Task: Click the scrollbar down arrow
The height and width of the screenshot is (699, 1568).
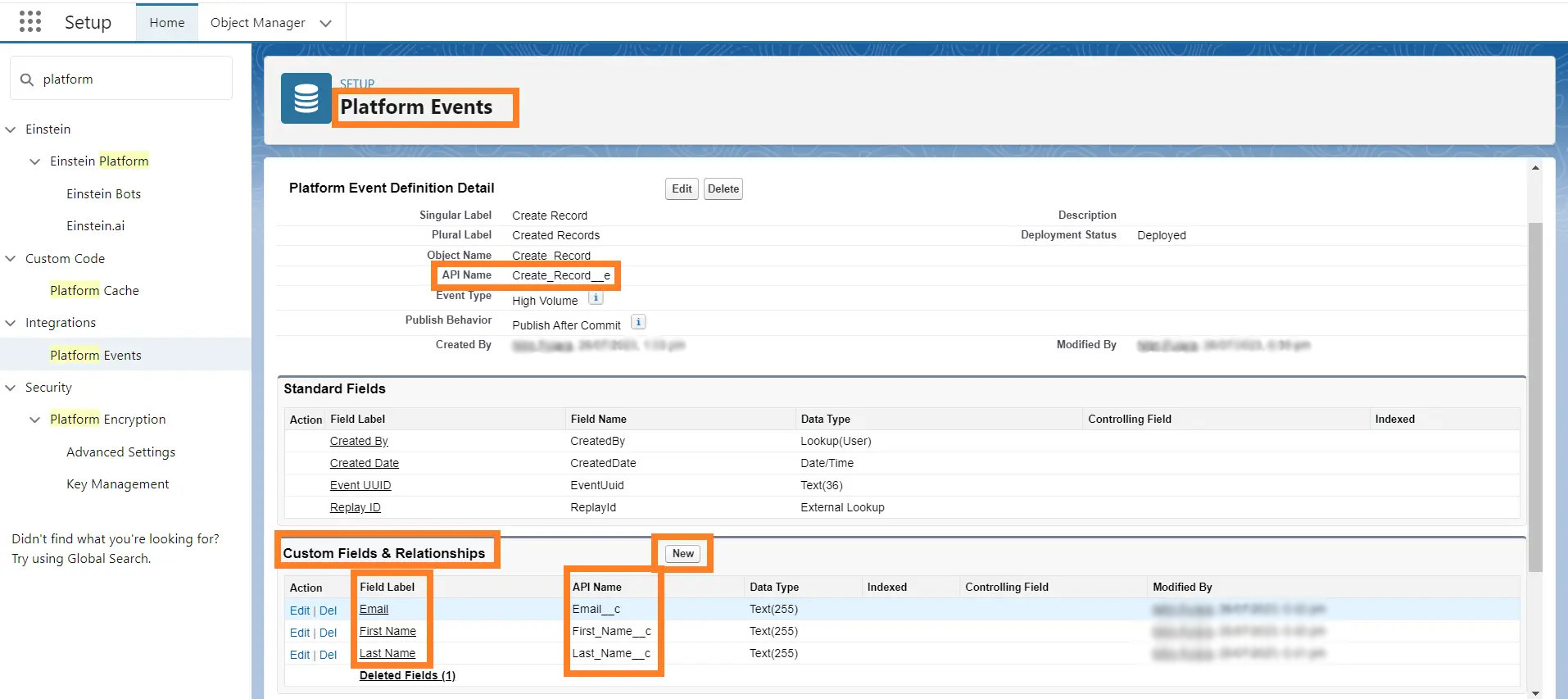Action: pos(1535,693)
